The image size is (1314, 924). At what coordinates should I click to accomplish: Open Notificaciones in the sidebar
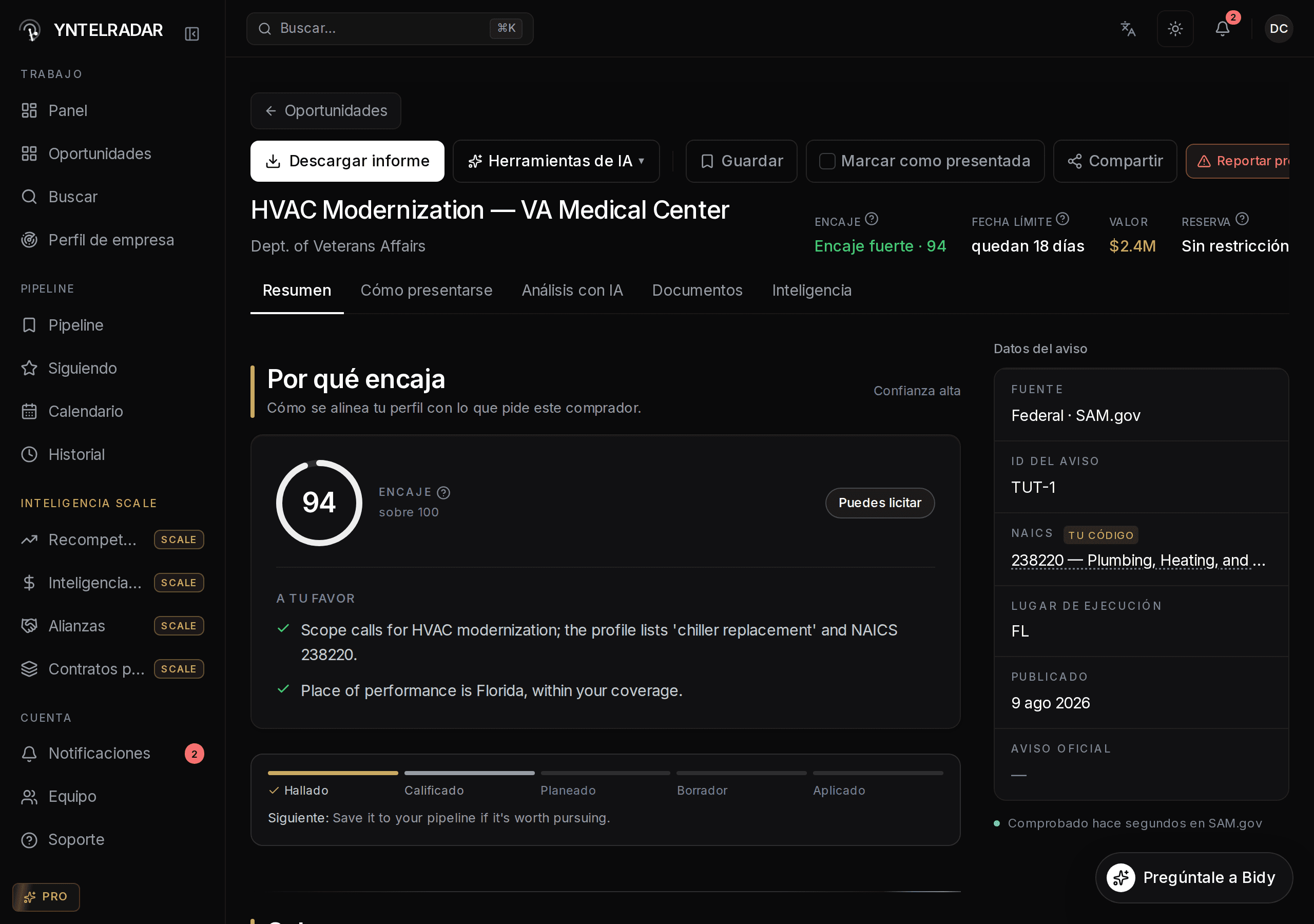point(113,754)
